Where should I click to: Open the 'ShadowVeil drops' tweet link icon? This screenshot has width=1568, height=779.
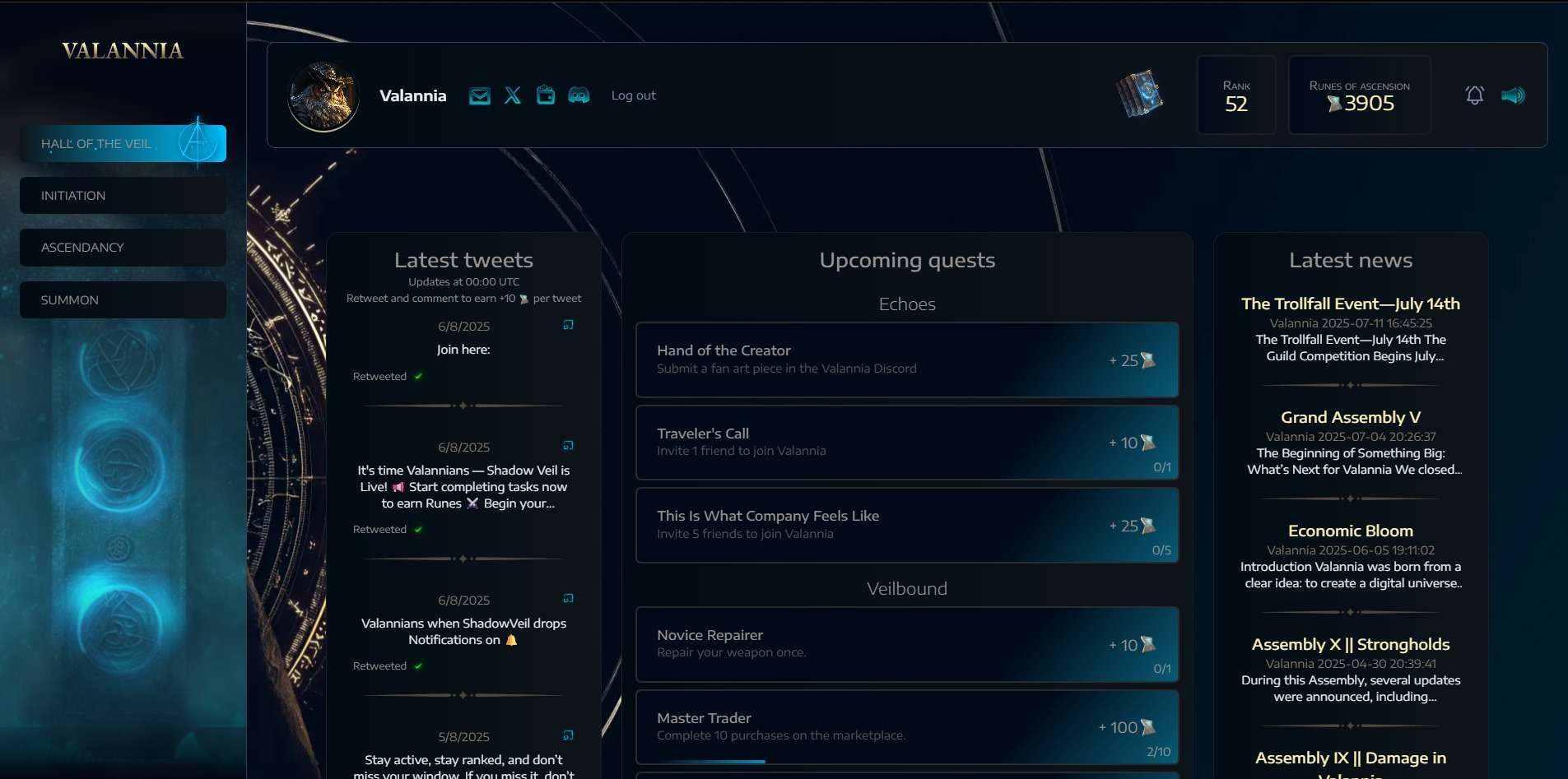[568, 599]
